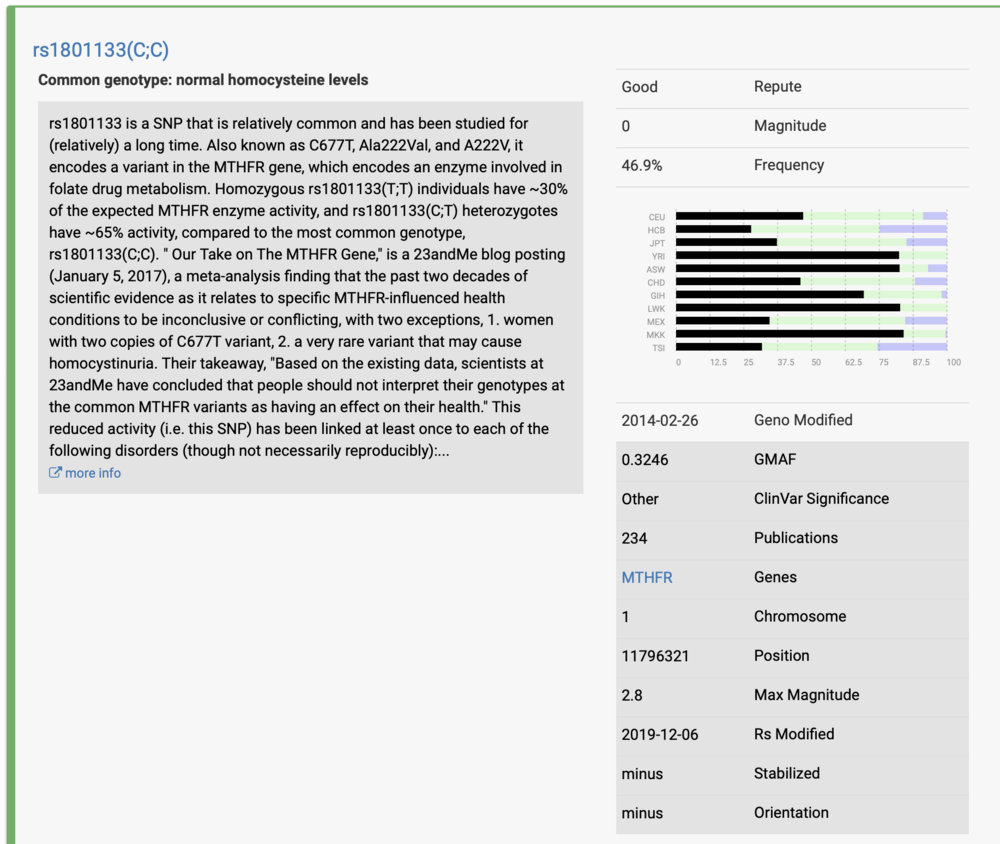Click the MKK row bar in chart
The width and height of the screenshot is (1000, 844).
(789, 334)
